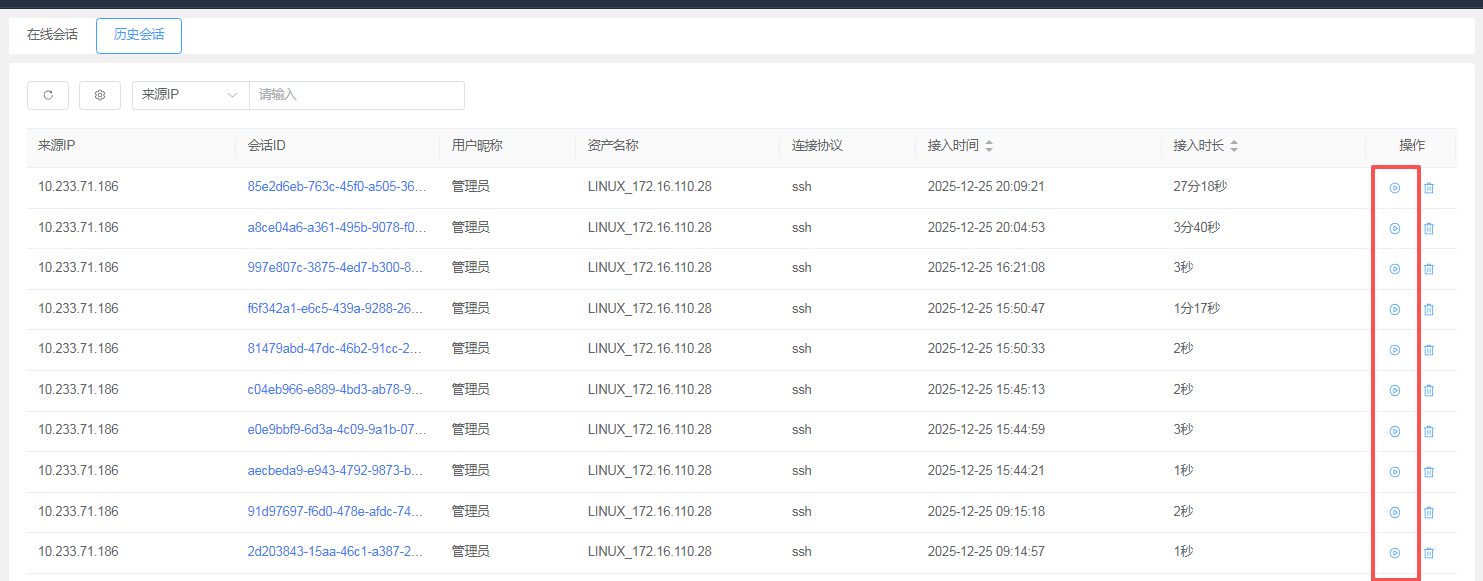Delete session 91d97697 record

pyautogui.click(x=1429, y=512)
